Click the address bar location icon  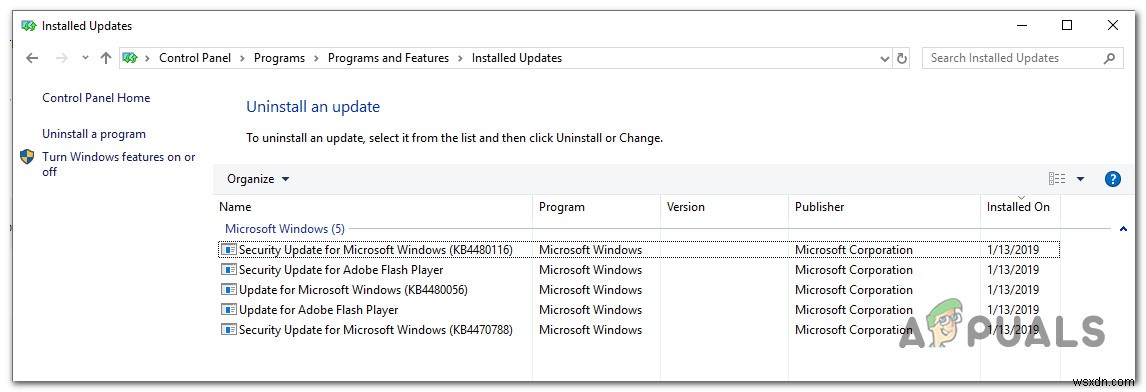tap(130, 58)
